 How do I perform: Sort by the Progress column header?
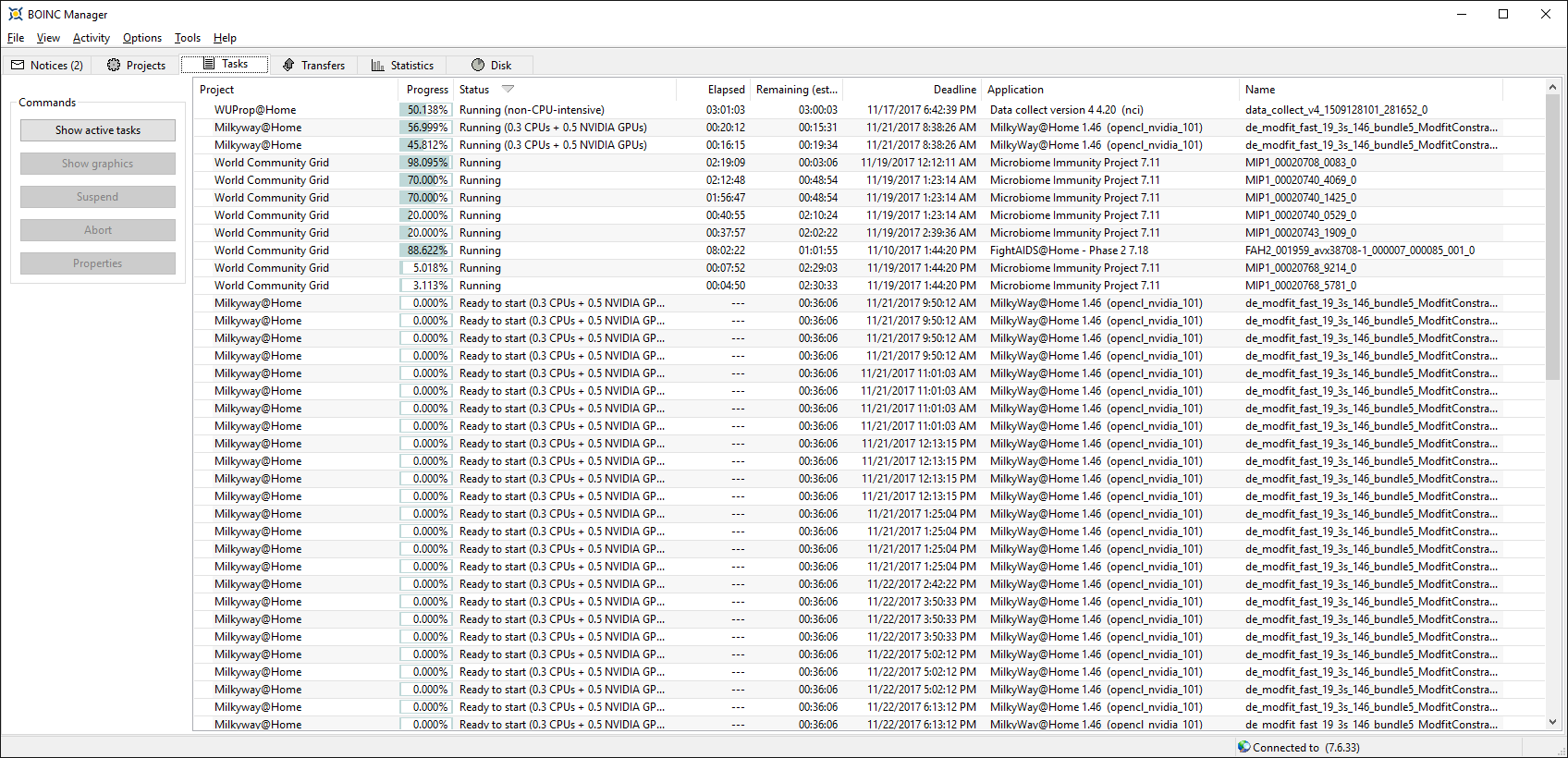(x=426, y=90)
